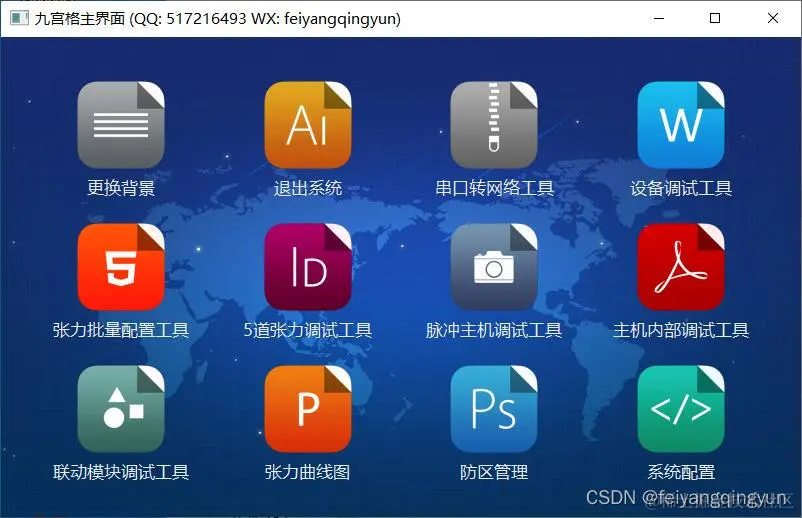Screen dimensions: 802x518
Task: Select the 设备调试工具 label
Action: [681, 188]
